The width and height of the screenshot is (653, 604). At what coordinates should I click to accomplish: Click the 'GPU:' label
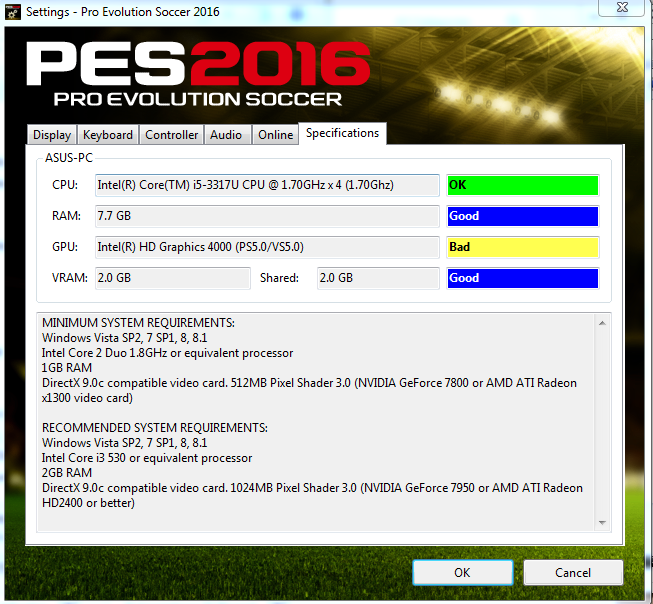[x=65, y=247]
